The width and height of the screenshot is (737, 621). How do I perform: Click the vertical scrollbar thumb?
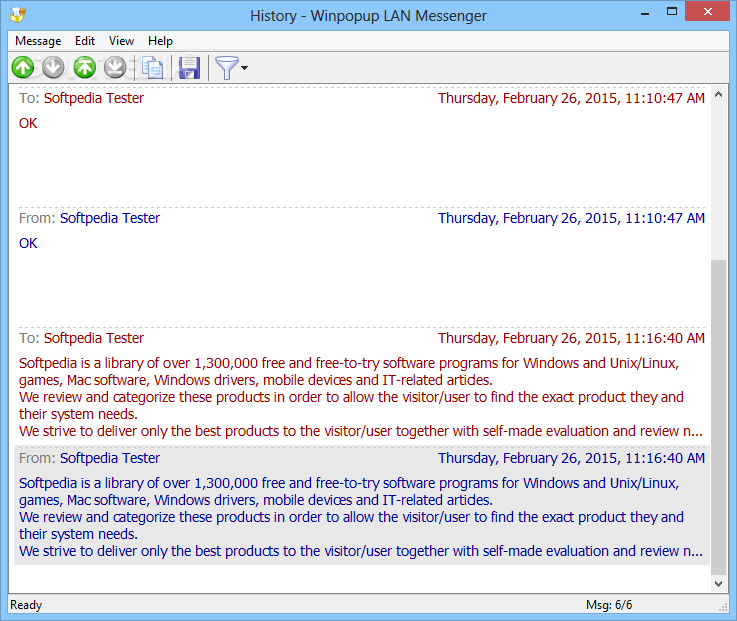click(718, 417)
